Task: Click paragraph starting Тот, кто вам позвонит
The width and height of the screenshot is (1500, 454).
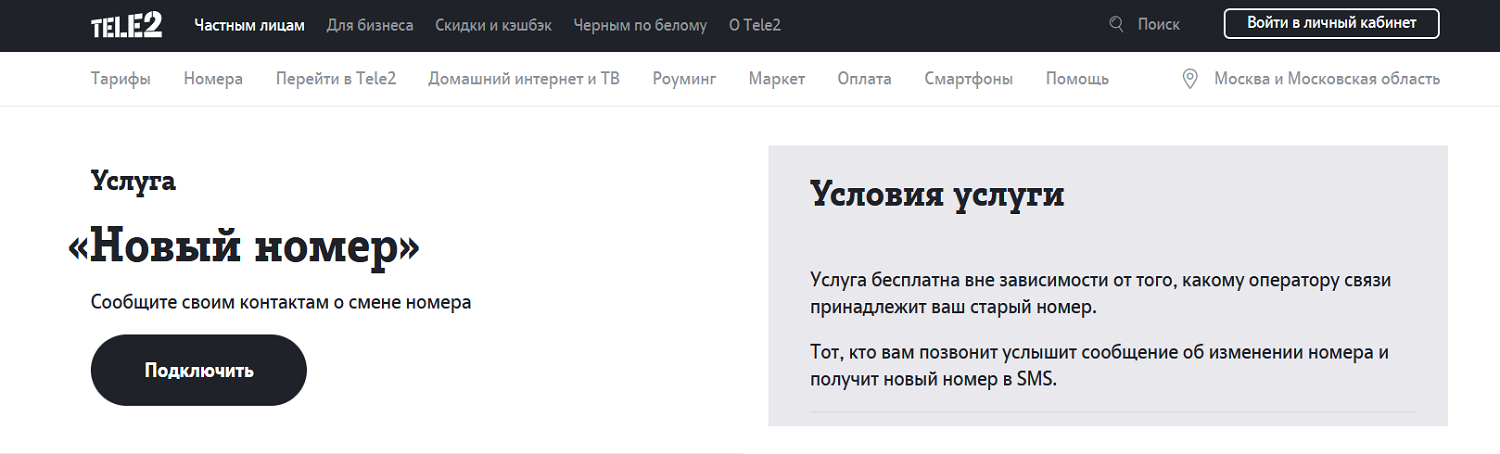Action: [x=1100, y=366]
